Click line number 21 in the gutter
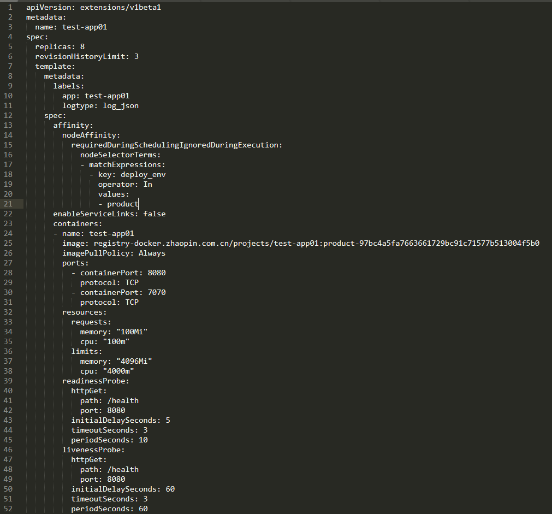The width and height of the screenshot is (552, 514). point(8,204)
